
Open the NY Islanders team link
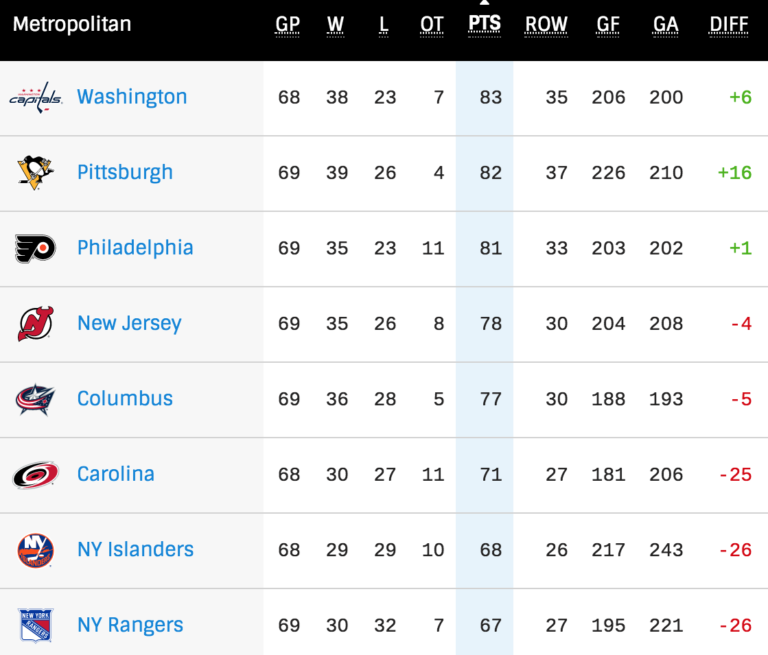pos(135,549)
